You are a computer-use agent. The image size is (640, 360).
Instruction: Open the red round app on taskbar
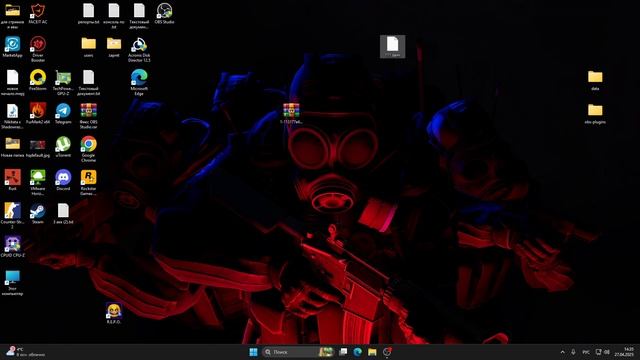coord(387,352)
